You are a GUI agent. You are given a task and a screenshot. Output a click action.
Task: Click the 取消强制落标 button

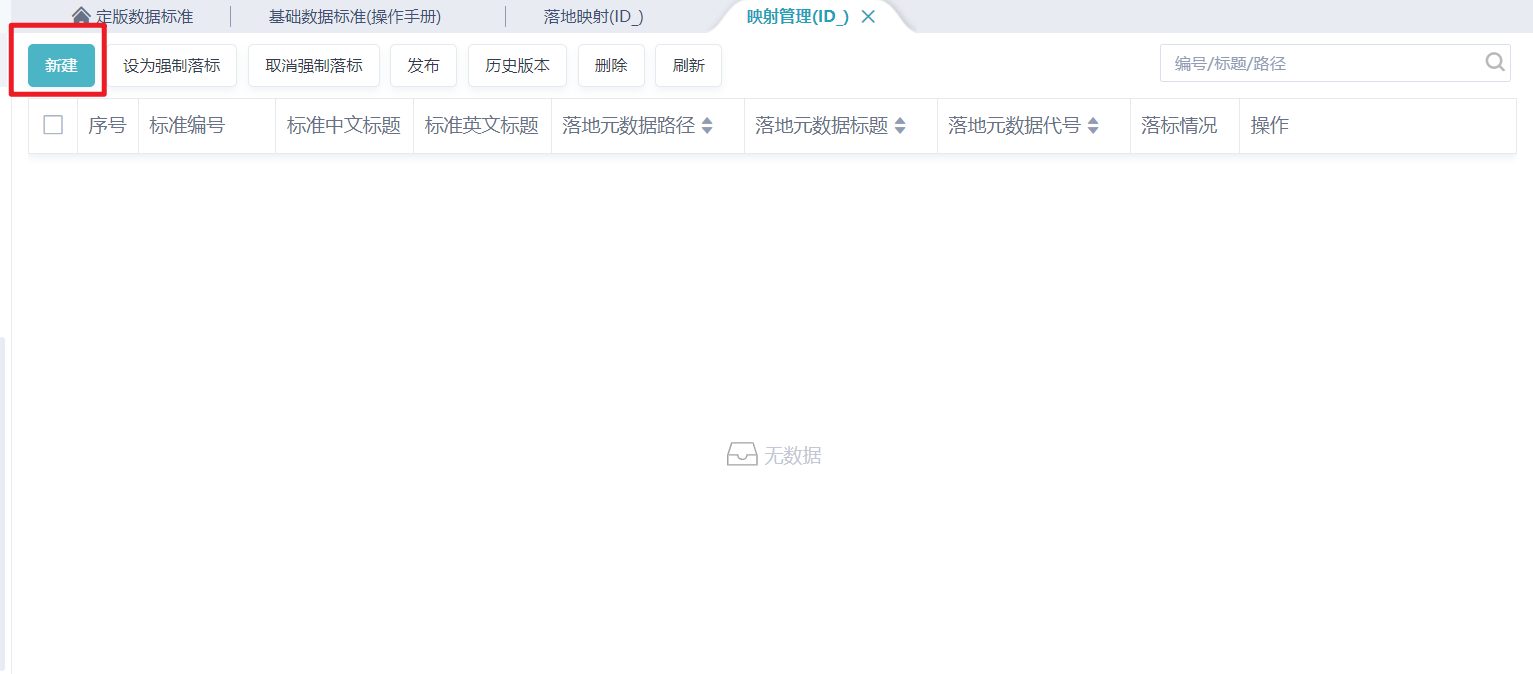(313, 64)
